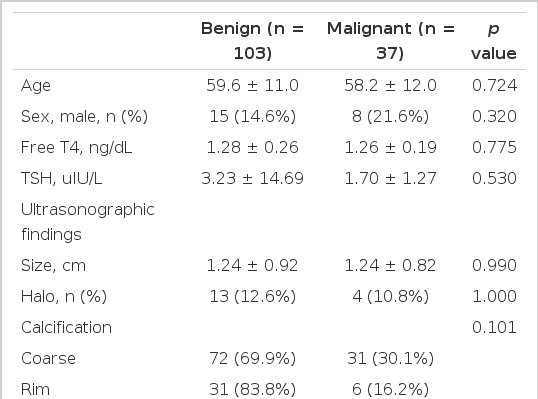The width and height of the screenshot is (538, 399).
Task: Select the malignant TSH value 1.70 ± 1.27
Action: [390, 178]
